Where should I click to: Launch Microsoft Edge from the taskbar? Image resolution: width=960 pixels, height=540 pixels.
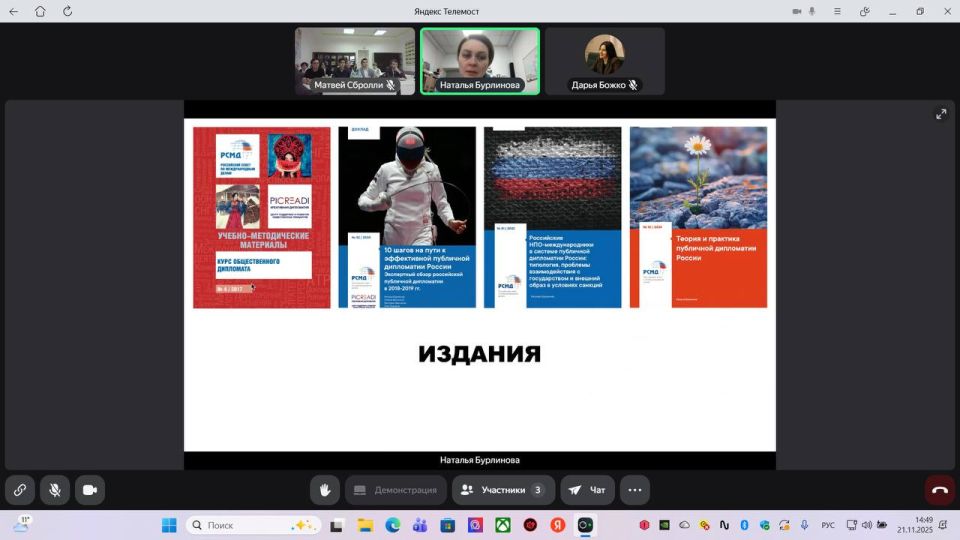pos(392,525)
